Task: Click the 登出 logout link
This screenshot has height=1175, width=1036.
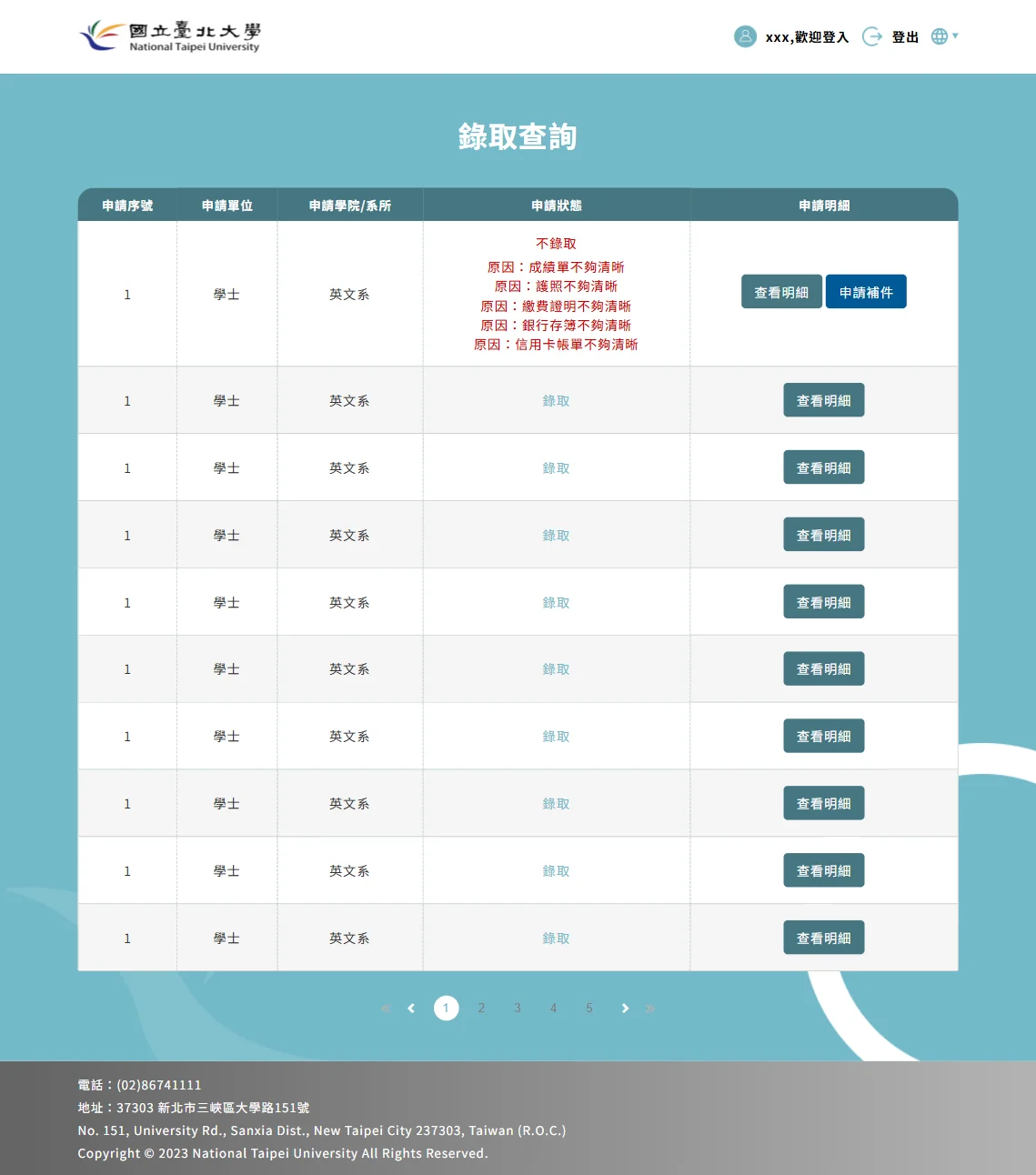Action: click(x=905, y=37)
